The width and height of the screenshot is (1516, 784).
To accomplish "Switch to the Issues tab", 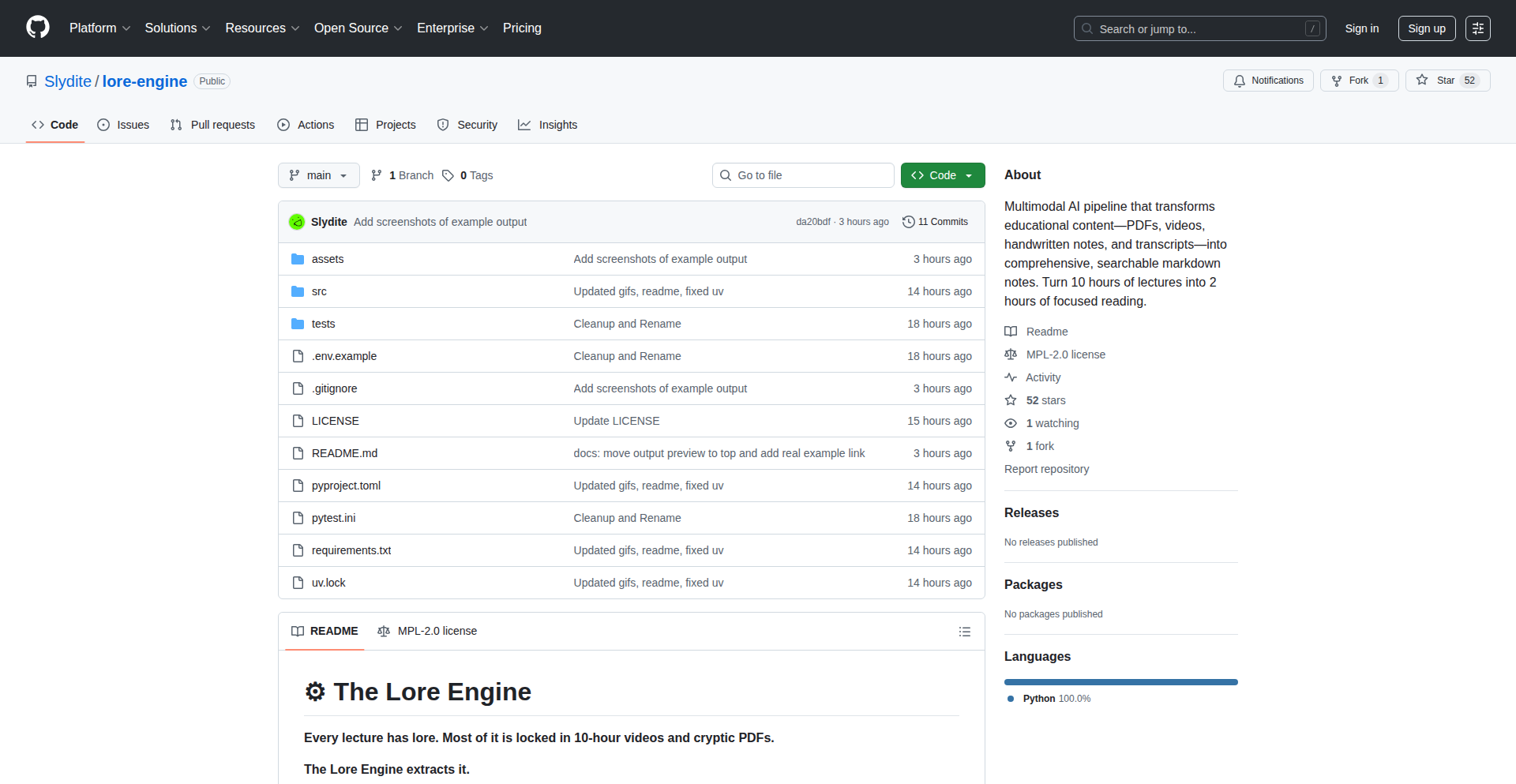I will click(x=123, y=125).
